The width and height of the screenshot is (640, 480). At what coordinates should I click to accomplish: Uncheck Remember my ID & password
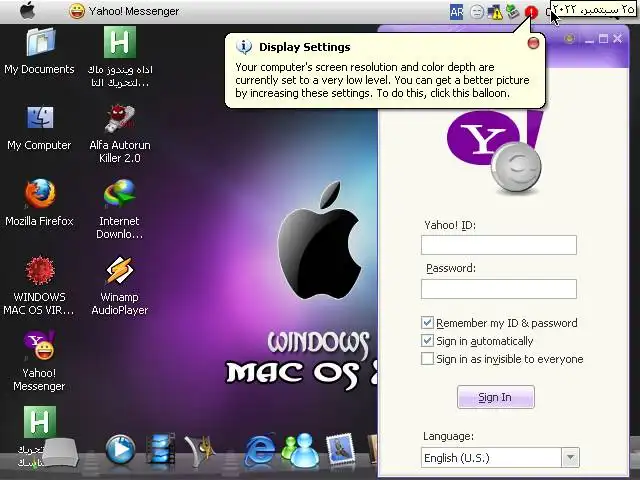coord(427,323)
